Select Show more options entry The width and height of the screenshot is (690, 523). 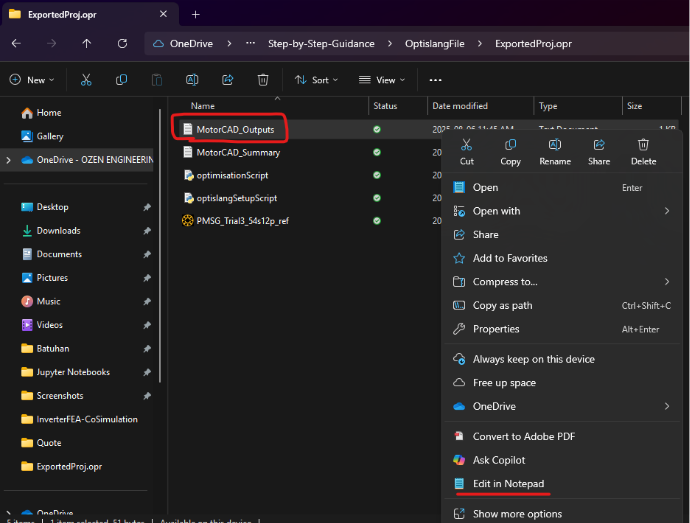pyautogui.click(x=516, y=514)
